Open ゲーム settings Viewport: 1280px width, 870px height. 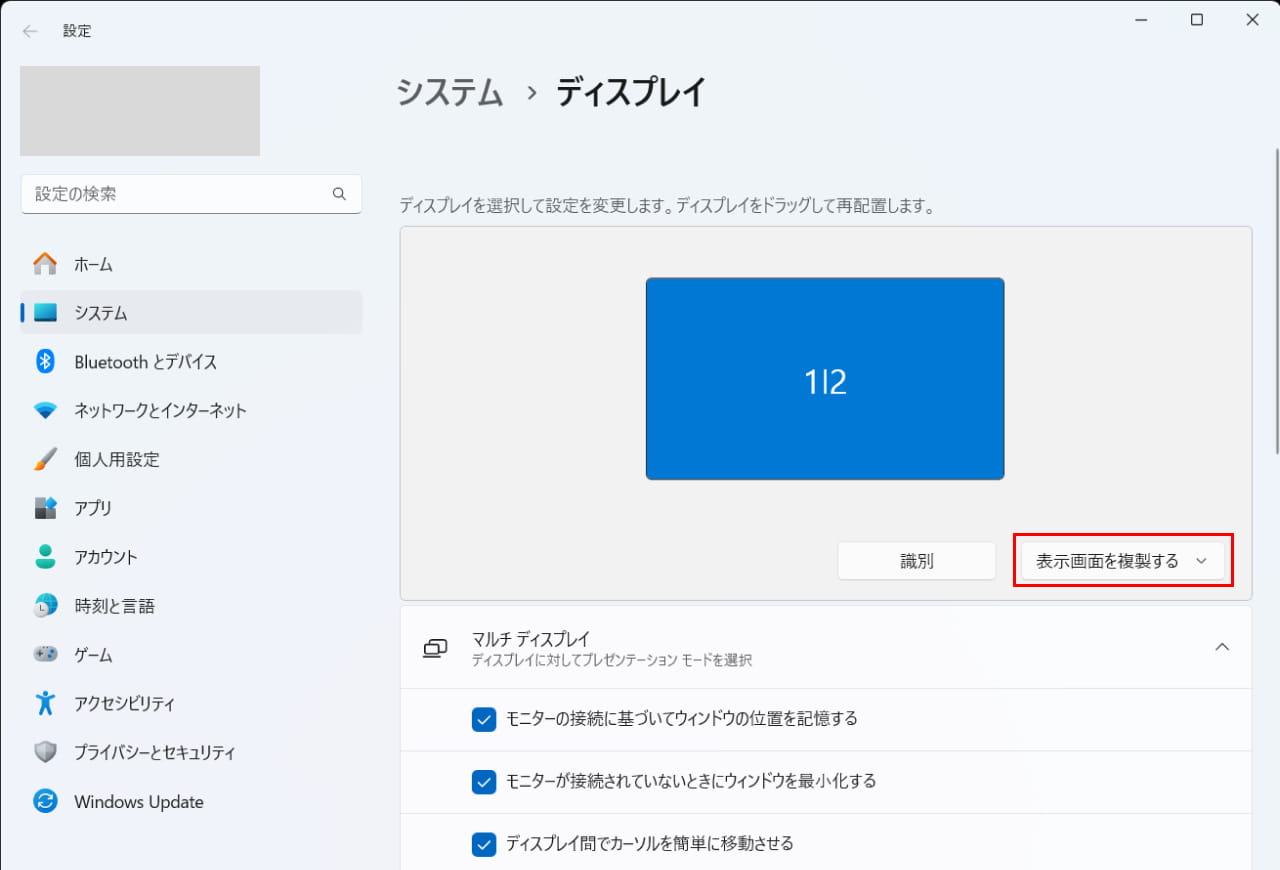pyautogui.click(x=191, y=655)
